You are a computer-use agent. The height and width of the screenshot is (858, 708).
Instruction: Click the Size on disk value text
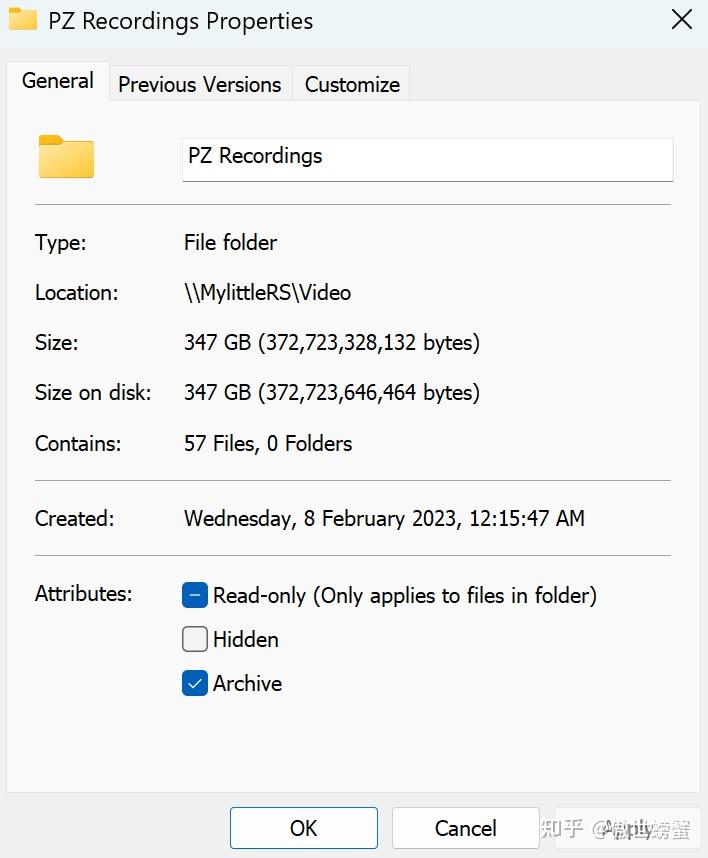point(332,392)
